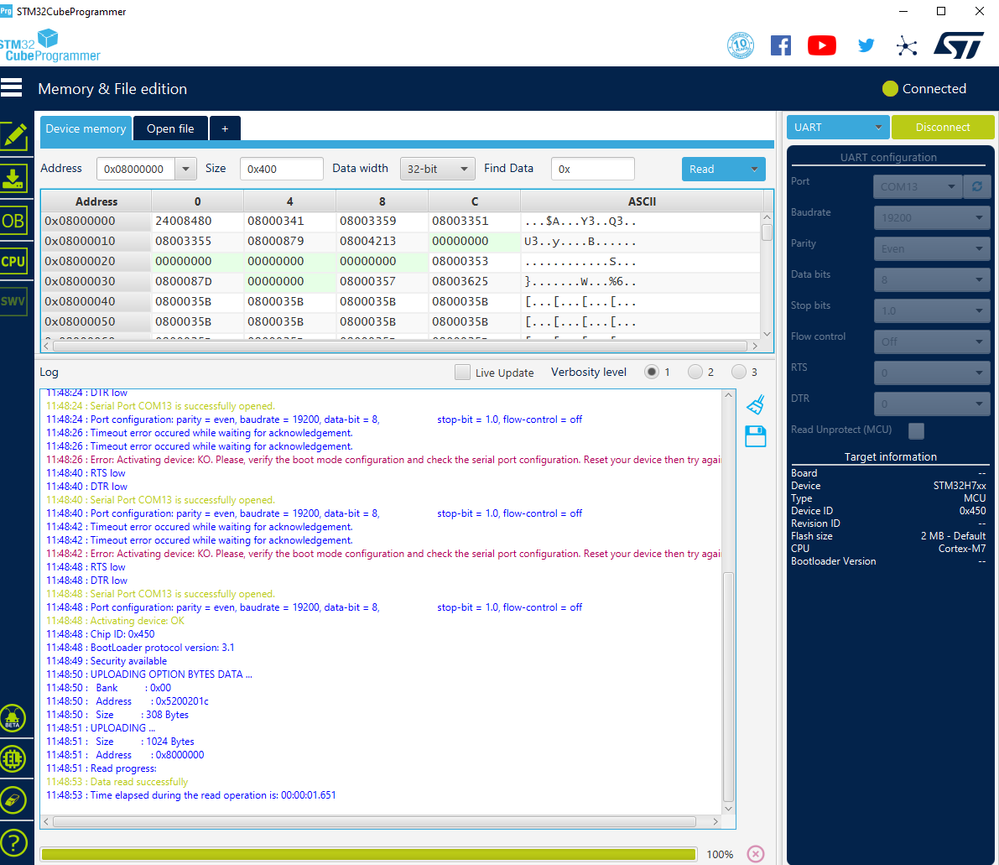Open the DTR dropdown

[931, 404]
